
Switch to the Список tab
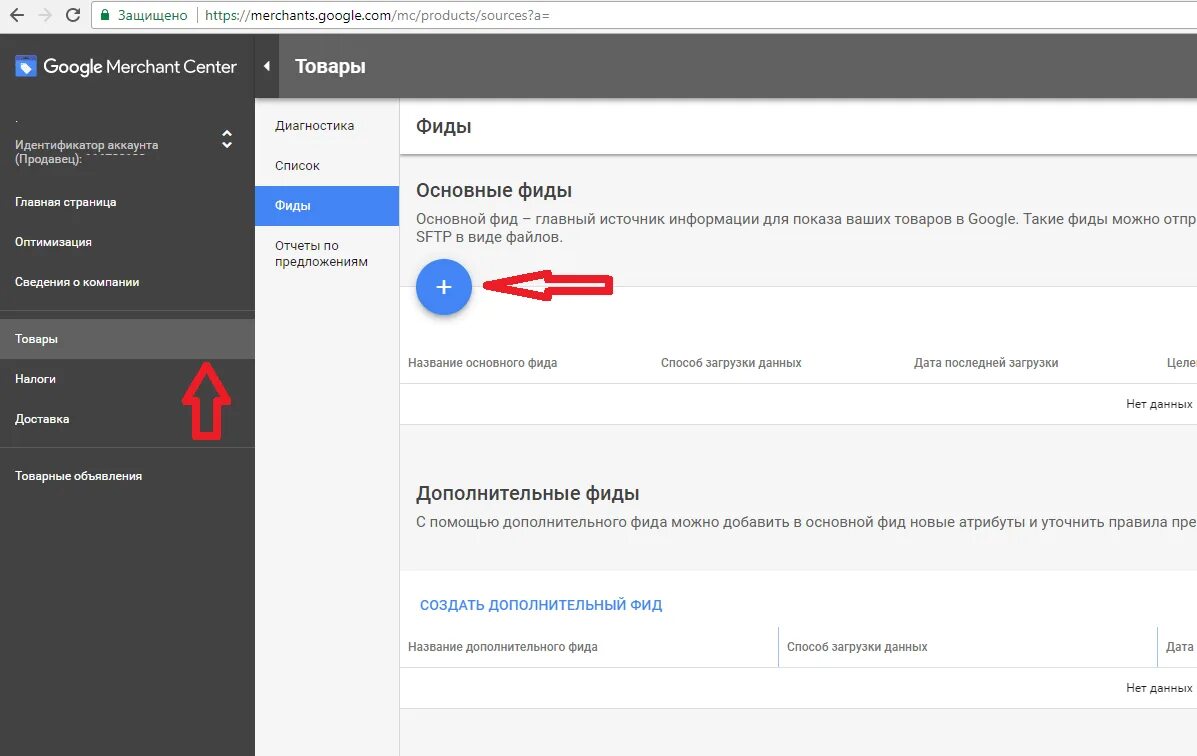click(x=327, y=166)
